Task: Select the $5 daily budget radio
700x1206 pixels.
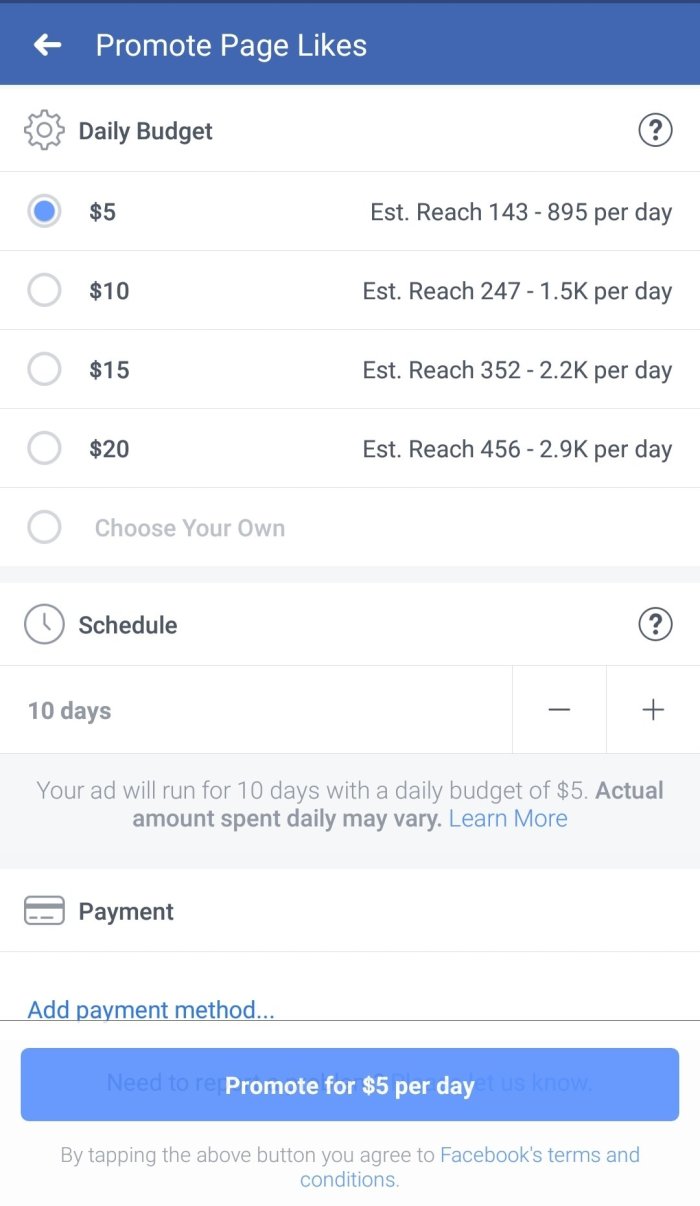Action: point(44,212)
